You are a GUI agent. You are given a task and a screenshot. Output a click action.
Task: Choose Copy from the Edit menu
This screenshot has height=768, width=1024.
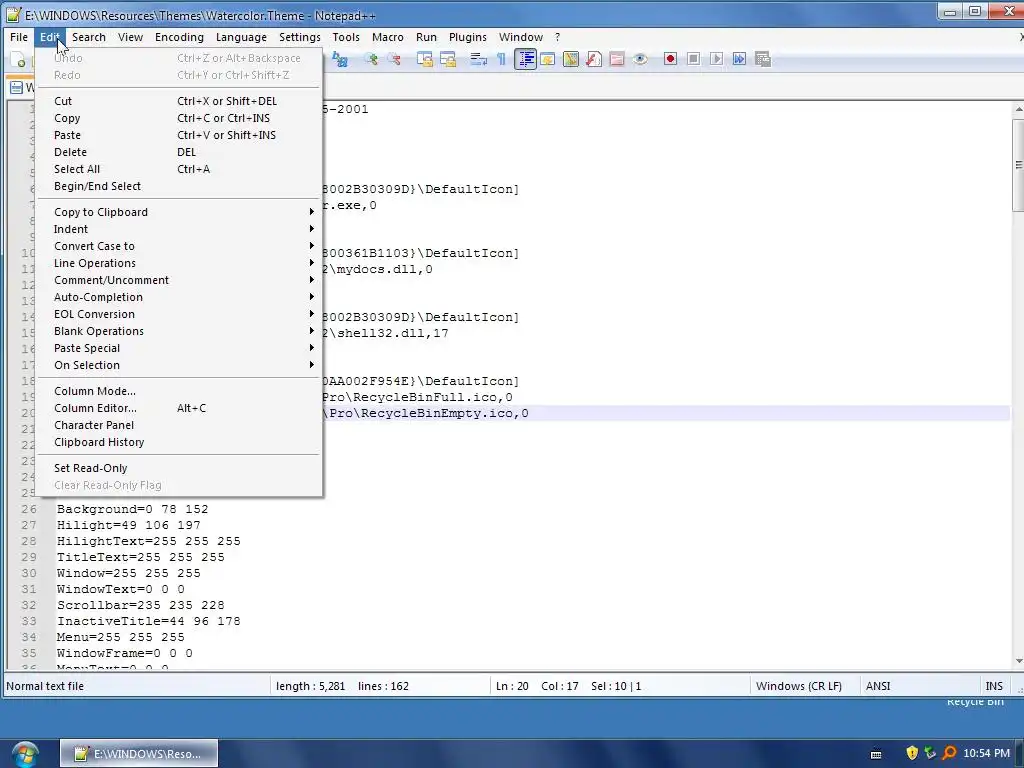tap(179, 118)
